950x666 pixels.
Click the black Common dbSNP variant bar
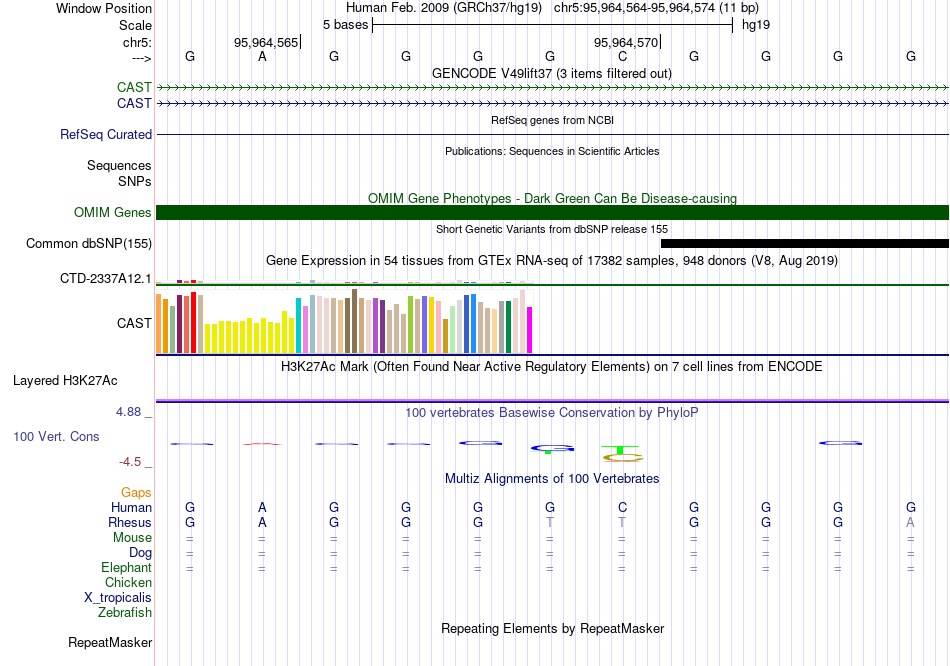tap(805, 244)
